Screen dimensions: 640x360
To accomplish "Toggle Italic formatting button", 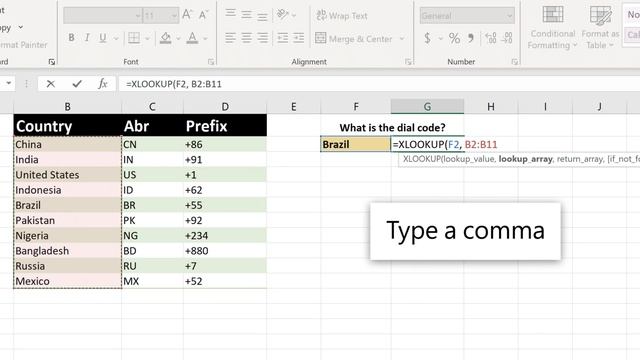I will (87, 38).
